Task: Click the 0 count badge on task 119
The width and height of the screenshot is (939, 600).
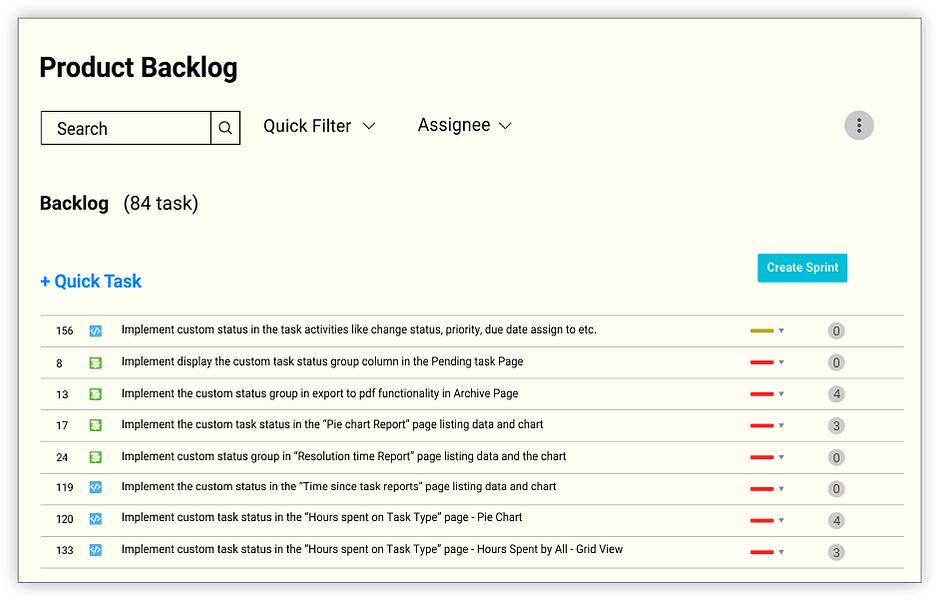Action: [836, 489]
